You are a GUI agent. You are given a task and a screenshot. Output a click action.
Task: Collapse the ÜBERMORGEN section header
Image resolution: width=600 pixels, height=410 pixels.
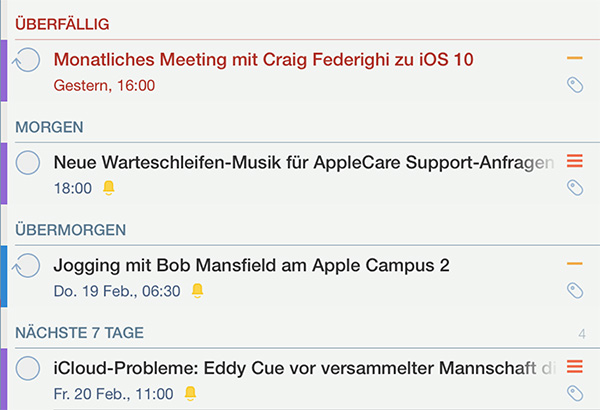click(x=71, y=230)
